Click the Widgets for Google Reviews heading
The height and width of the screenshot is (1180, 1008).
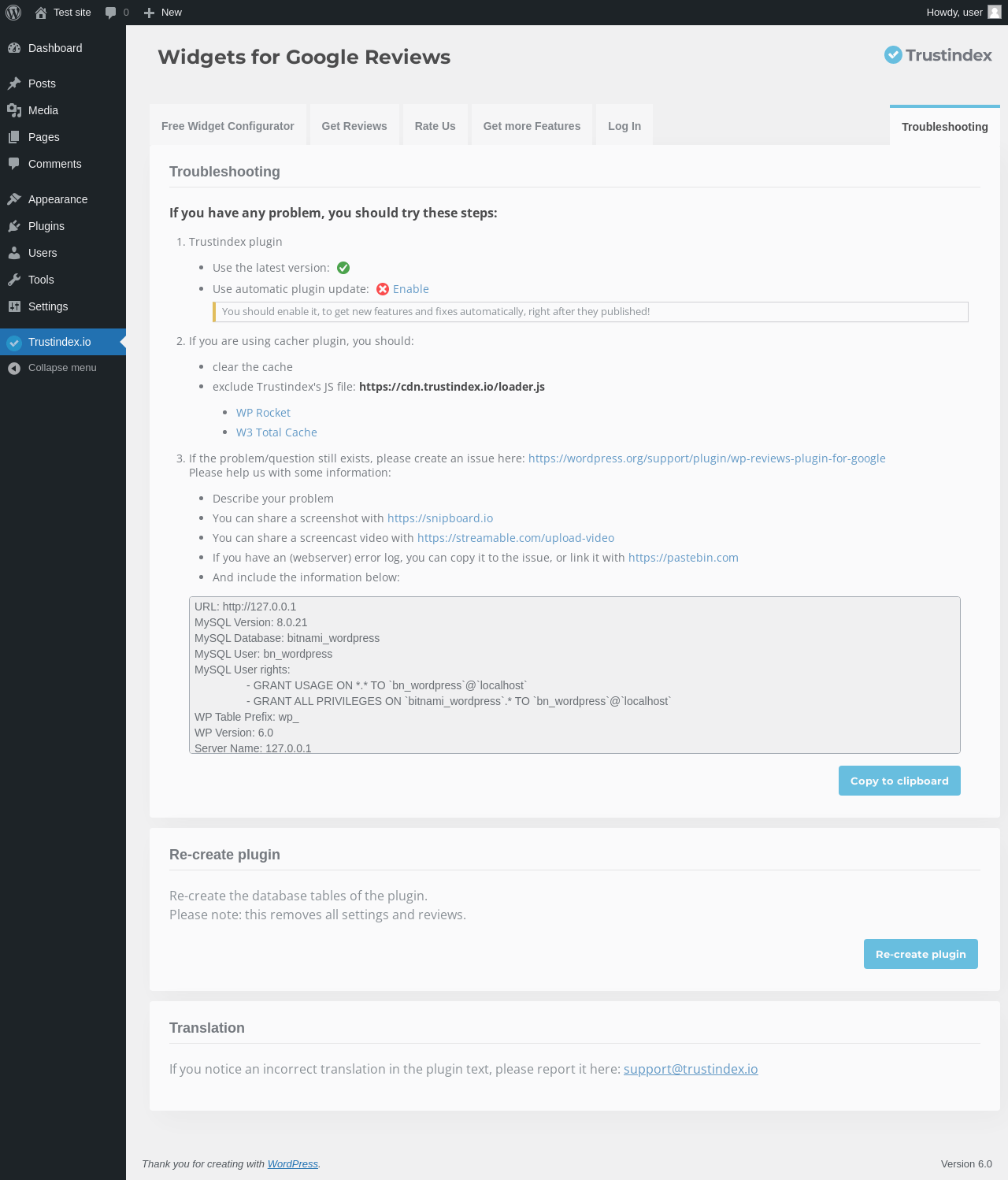coord(304,57)
